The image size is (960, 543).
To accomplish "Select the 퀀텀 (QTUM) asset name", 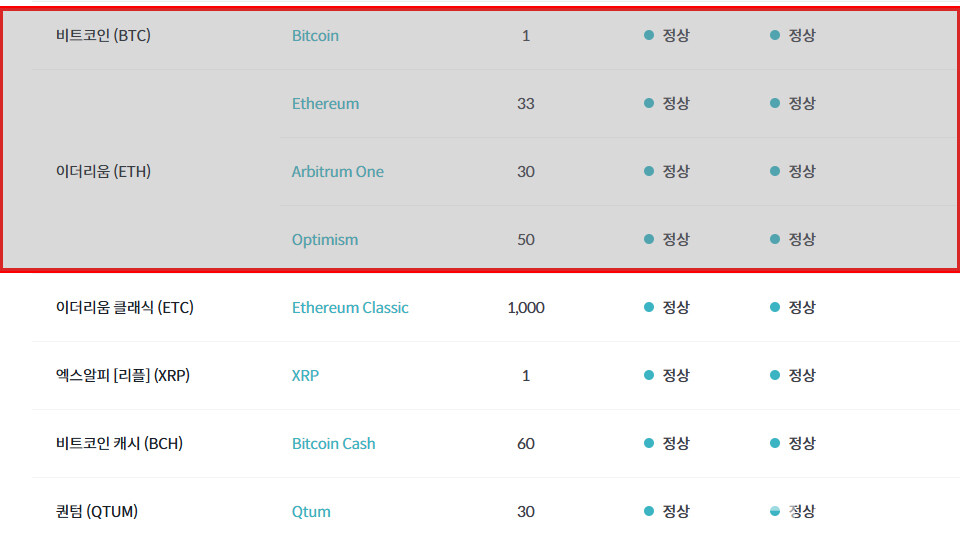I will pyautogui.click(x=97, y=512).
